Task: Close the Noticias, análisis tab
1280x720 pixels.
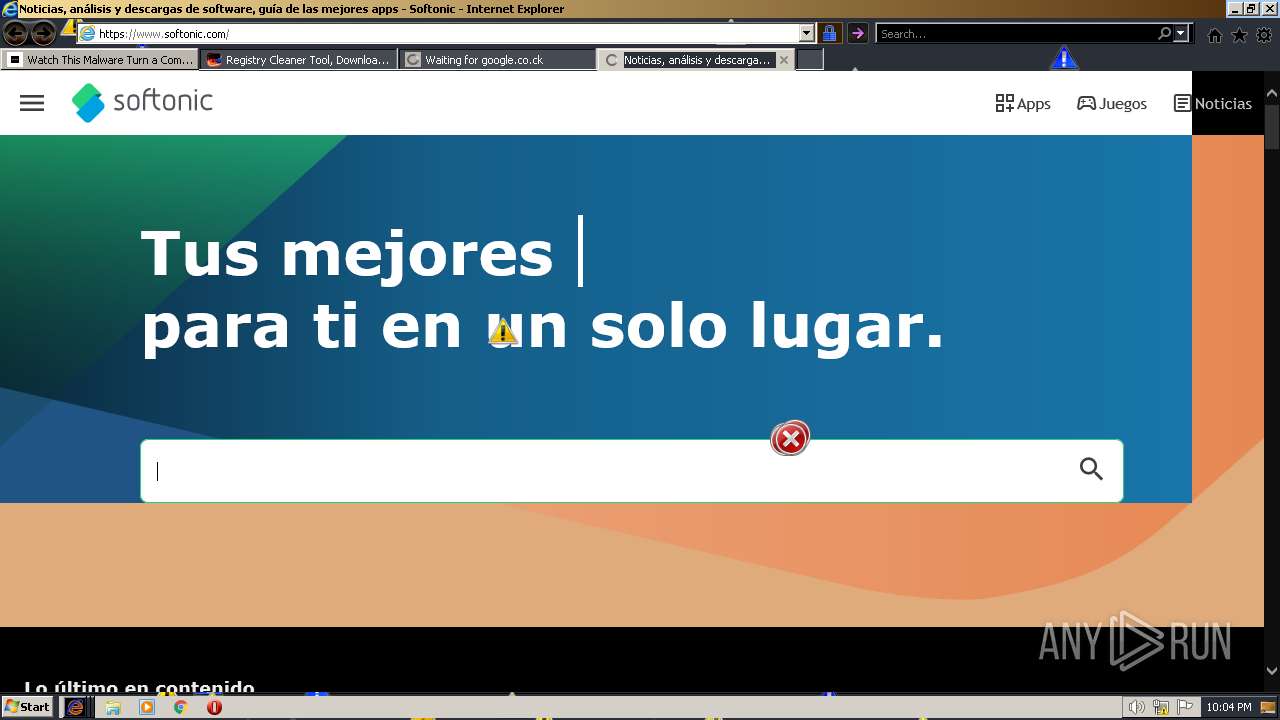Action: point(784,60)
